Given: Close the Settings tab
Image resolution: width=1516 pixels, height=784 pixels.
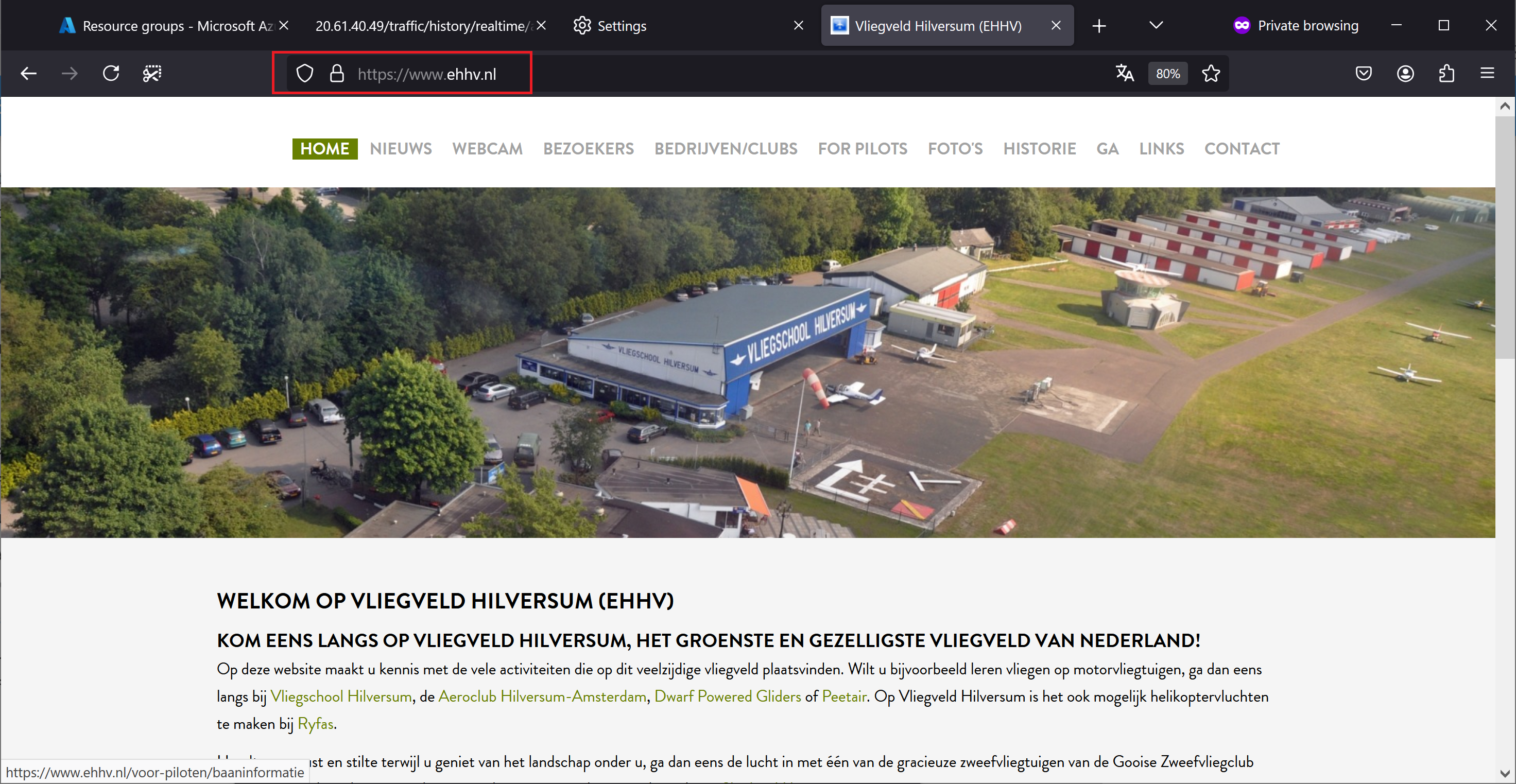Looking at the screenshot, I should 799,25.
